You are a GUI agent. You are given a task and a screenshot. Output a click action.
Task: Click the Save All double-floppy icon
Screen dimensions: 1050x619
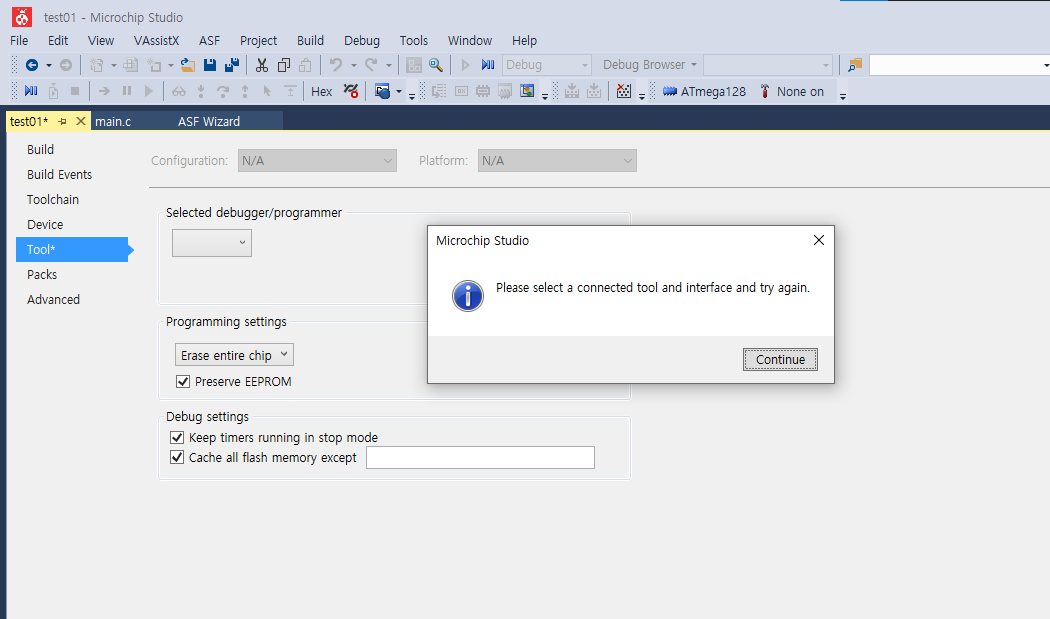232,65
